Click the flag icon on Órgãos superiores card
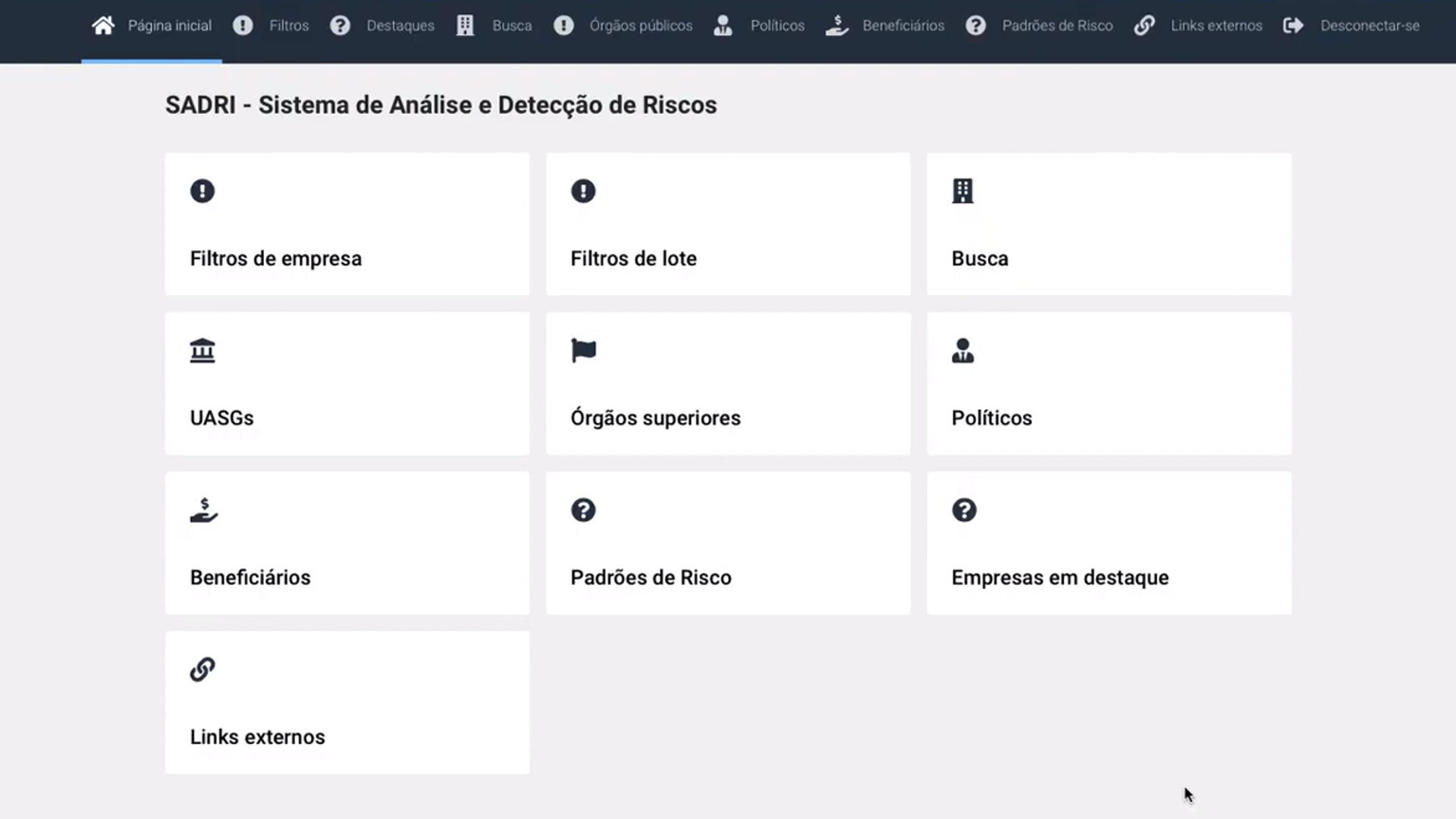This screenshot has height=819, width=1456. pyautogui.click(x=583, y=350)
